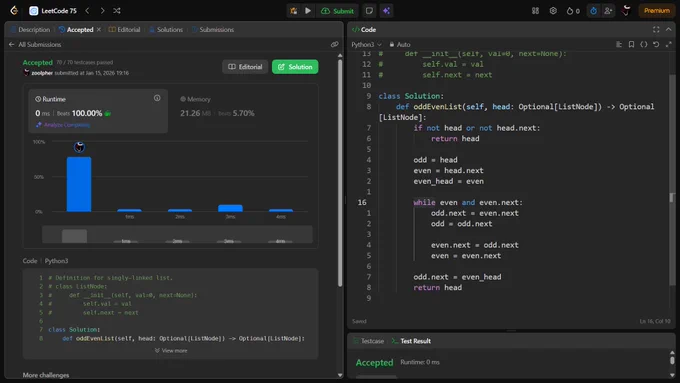Click the code editor vertical scrollbar
680x383 pixels.
click(672, 180)
